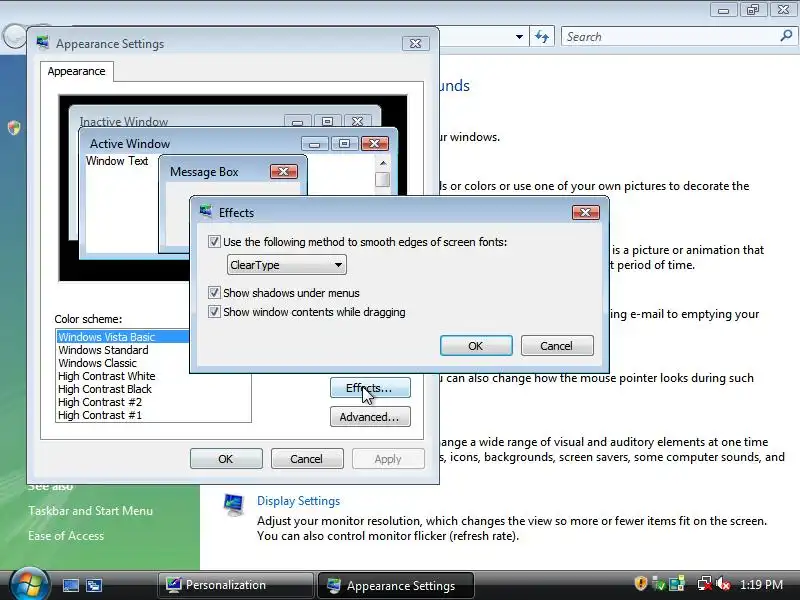This screenshot has height=600, width=800.
Task: Close the Personalization window
Action: pos(784,10)
